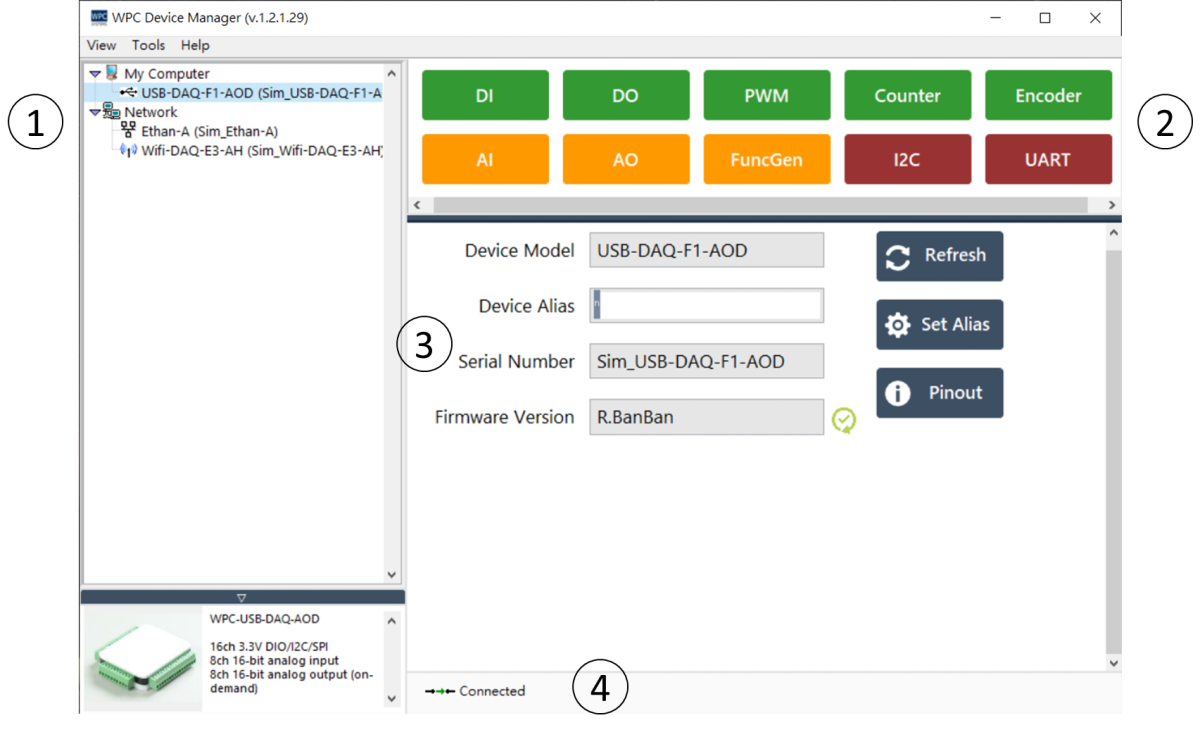Click the Wifi icon beside Wifi-DAQ-E3-AH
This screenshot has height=737, width=1200.
coord(128,150)
